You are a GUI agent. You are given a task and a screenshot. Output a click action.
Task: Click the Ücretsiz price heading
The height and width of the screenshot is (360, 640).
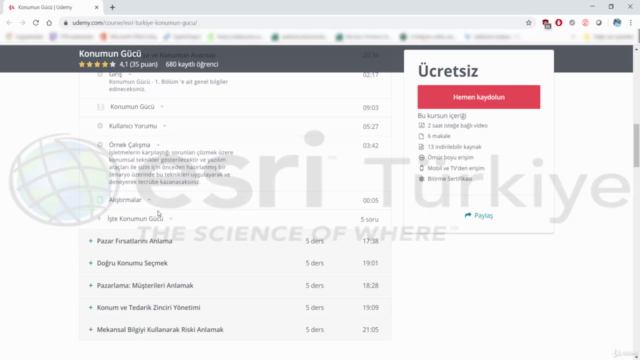pyautogui.click(x=448, y=71)
